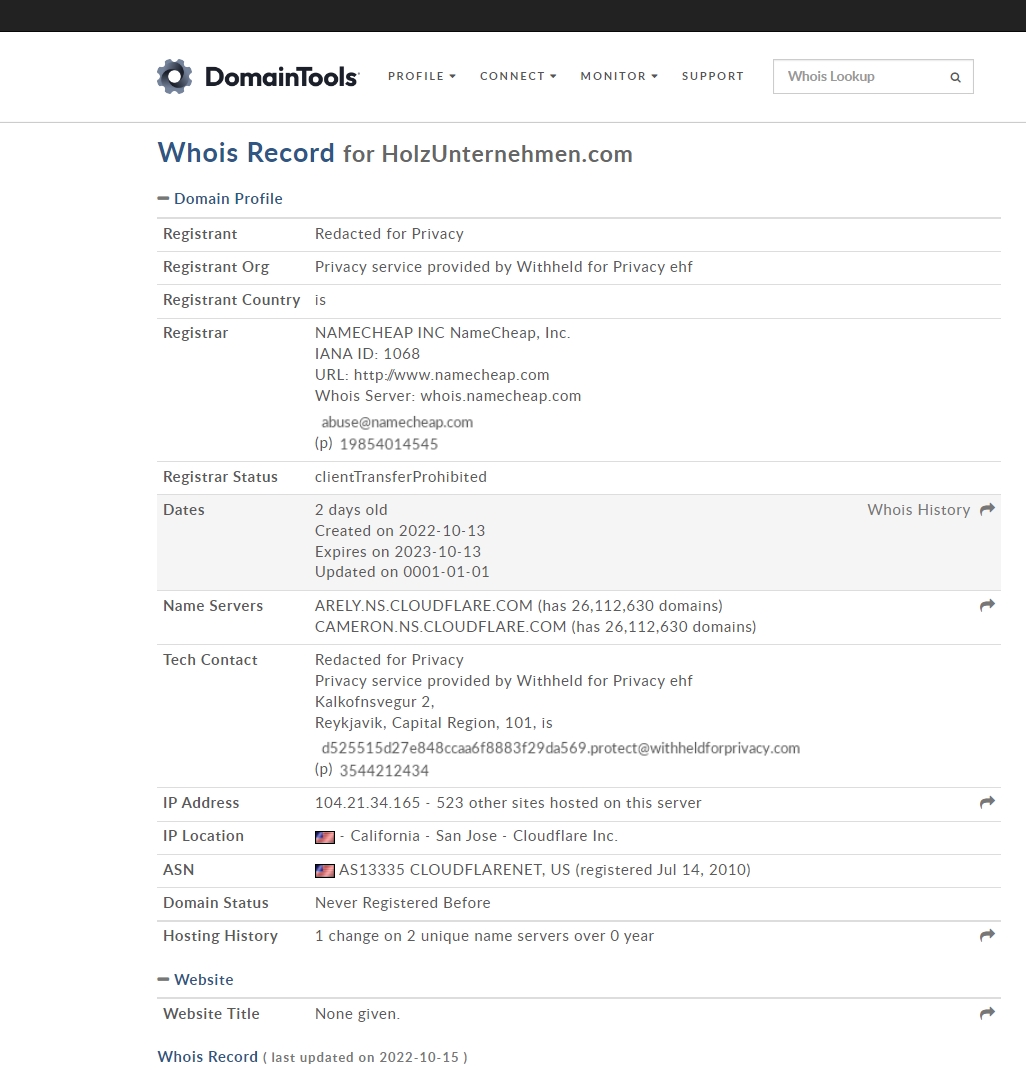The width and height of the screenshot is (1026, 1070).
Task: Click 'Reykjavik, Capital Region, 101, is' text
Action: 434,723
